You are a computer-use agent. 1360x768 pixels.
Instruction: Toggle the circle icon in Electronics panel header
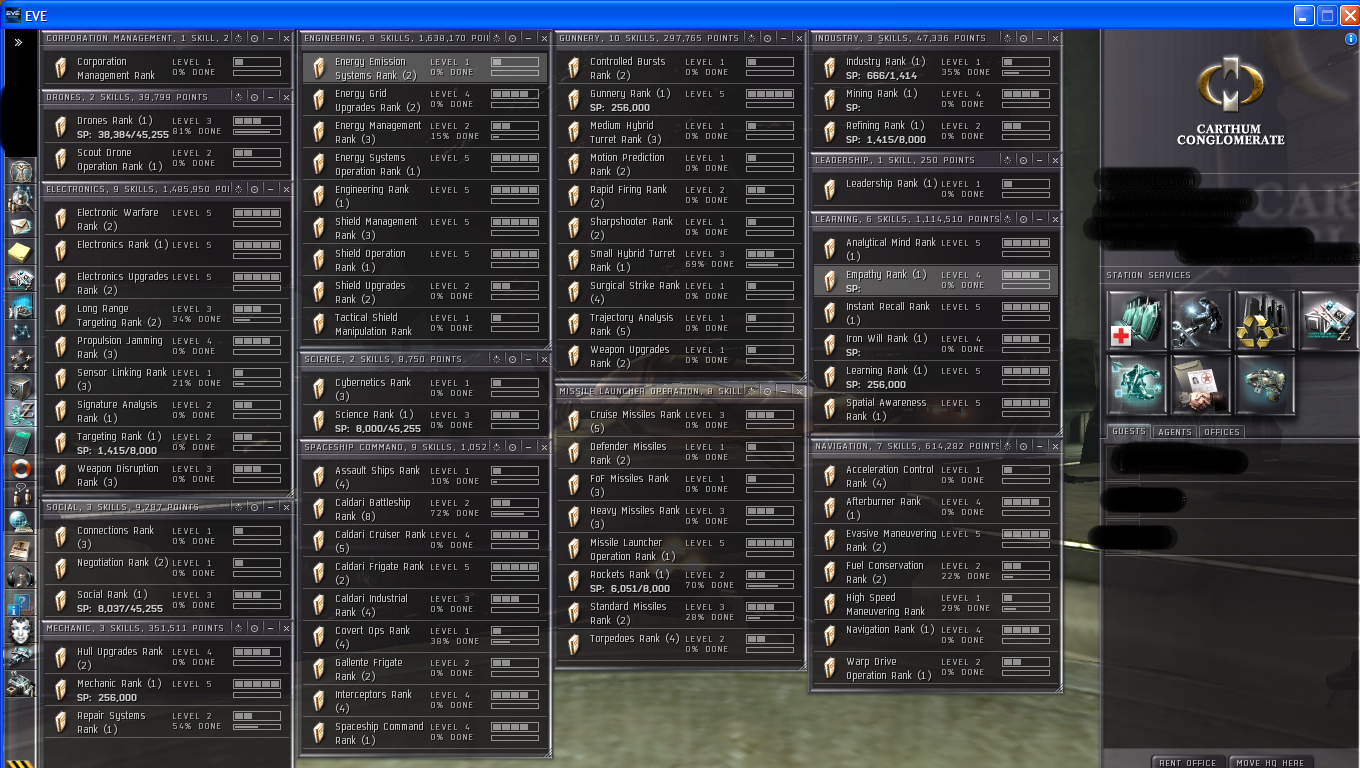click(x=255, y=189)
